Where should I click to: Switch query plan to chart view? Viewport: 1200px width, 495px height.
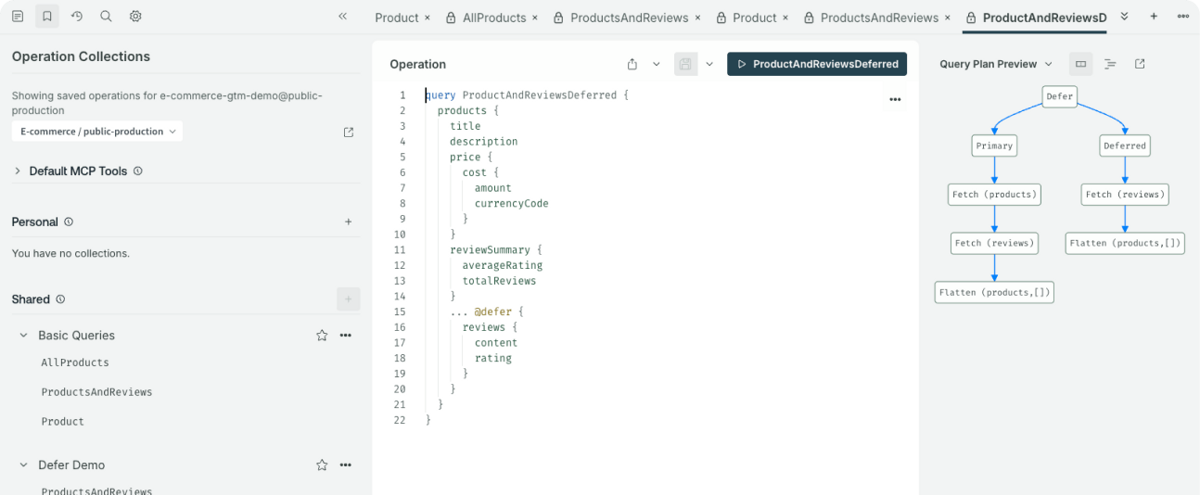pos(1080,64)
